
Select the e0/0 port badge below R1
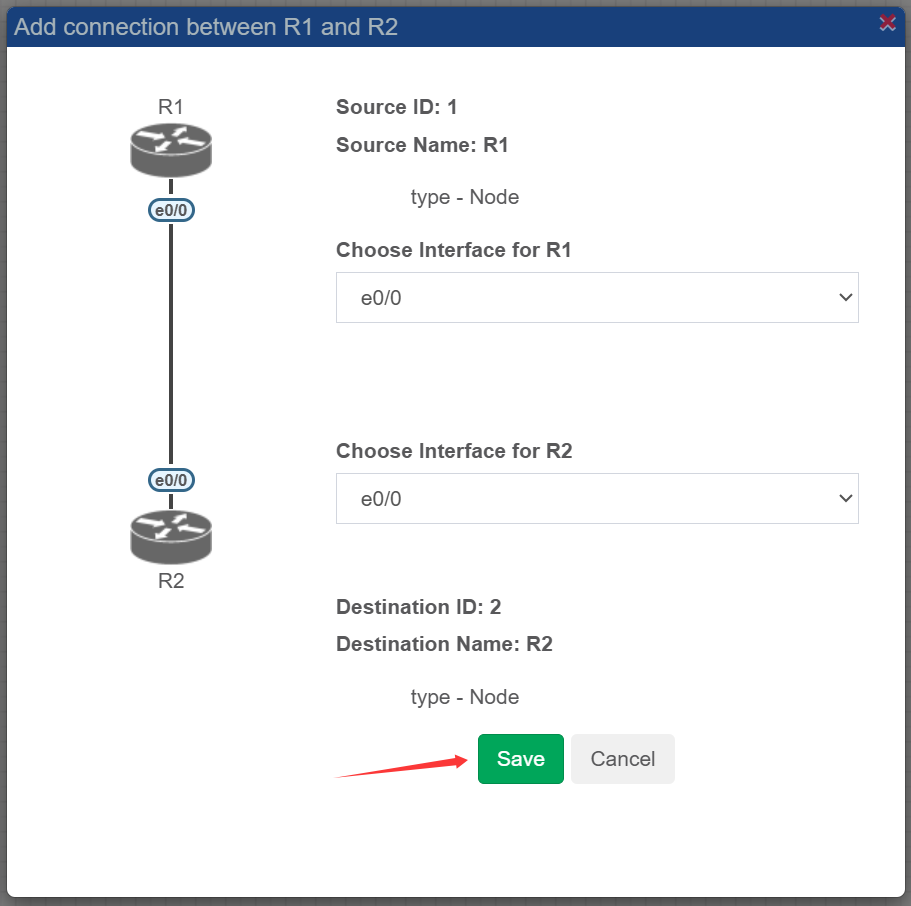pos(171,210)
